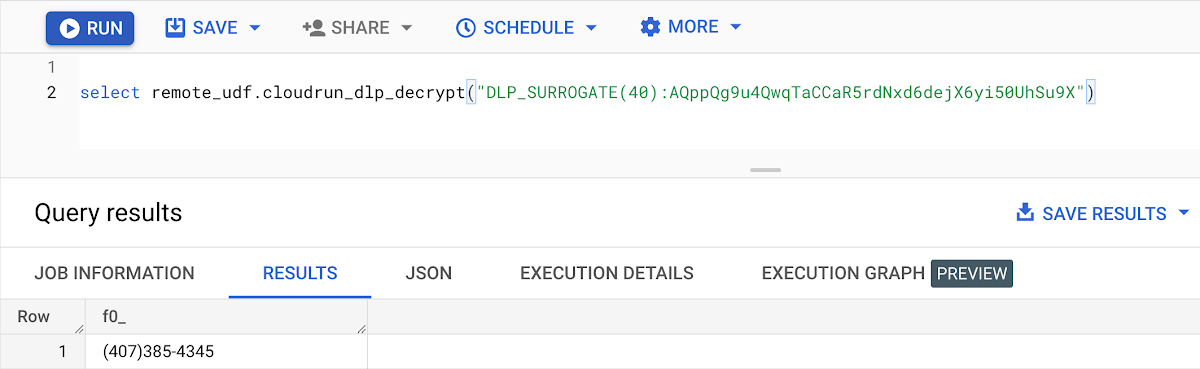Screen dimensions: 1200x369
Task: Click the select keyword in query
Action: (x=110, y=94)
